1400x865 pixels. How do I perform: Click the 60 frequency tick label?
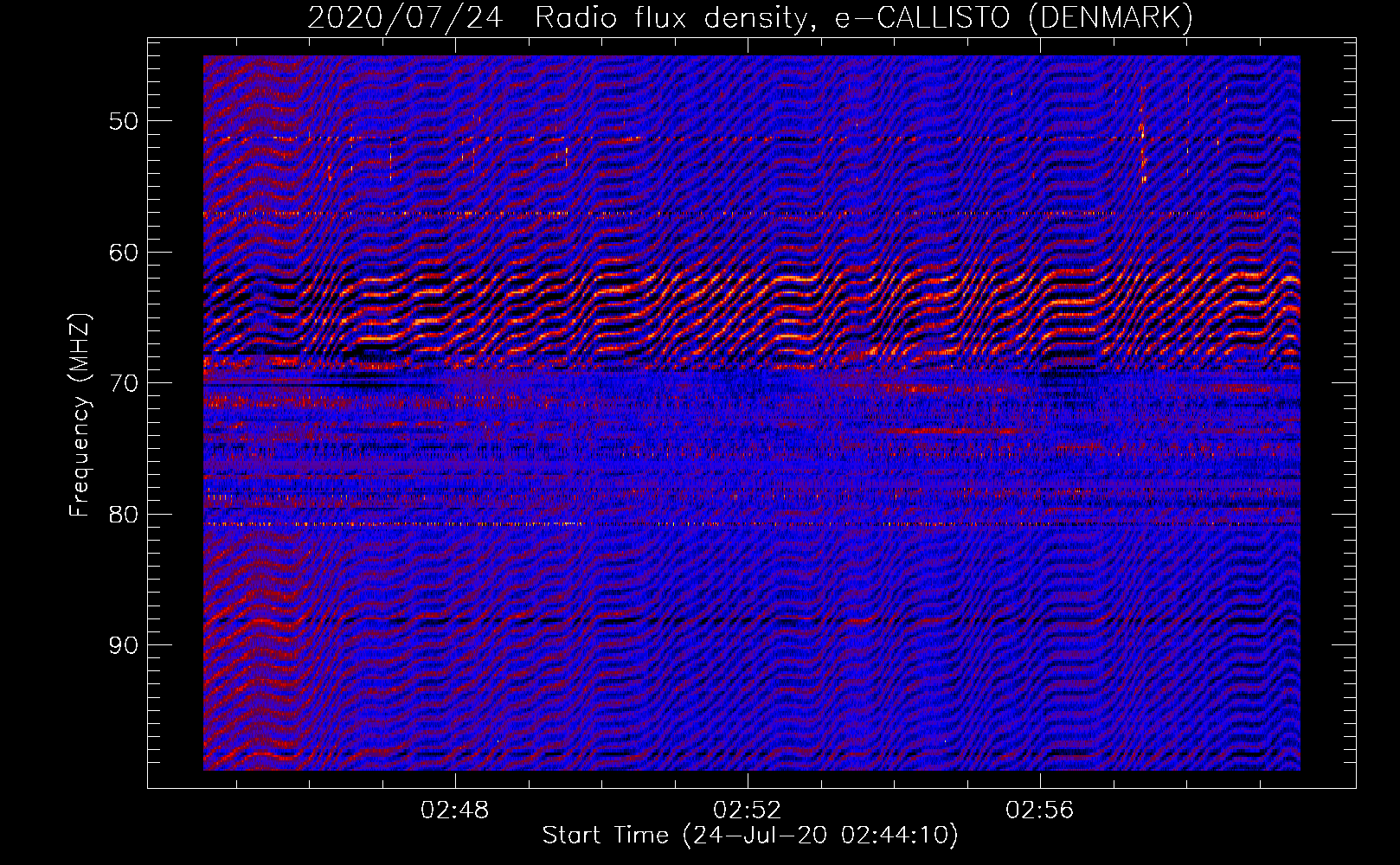(x=124, y=253)
